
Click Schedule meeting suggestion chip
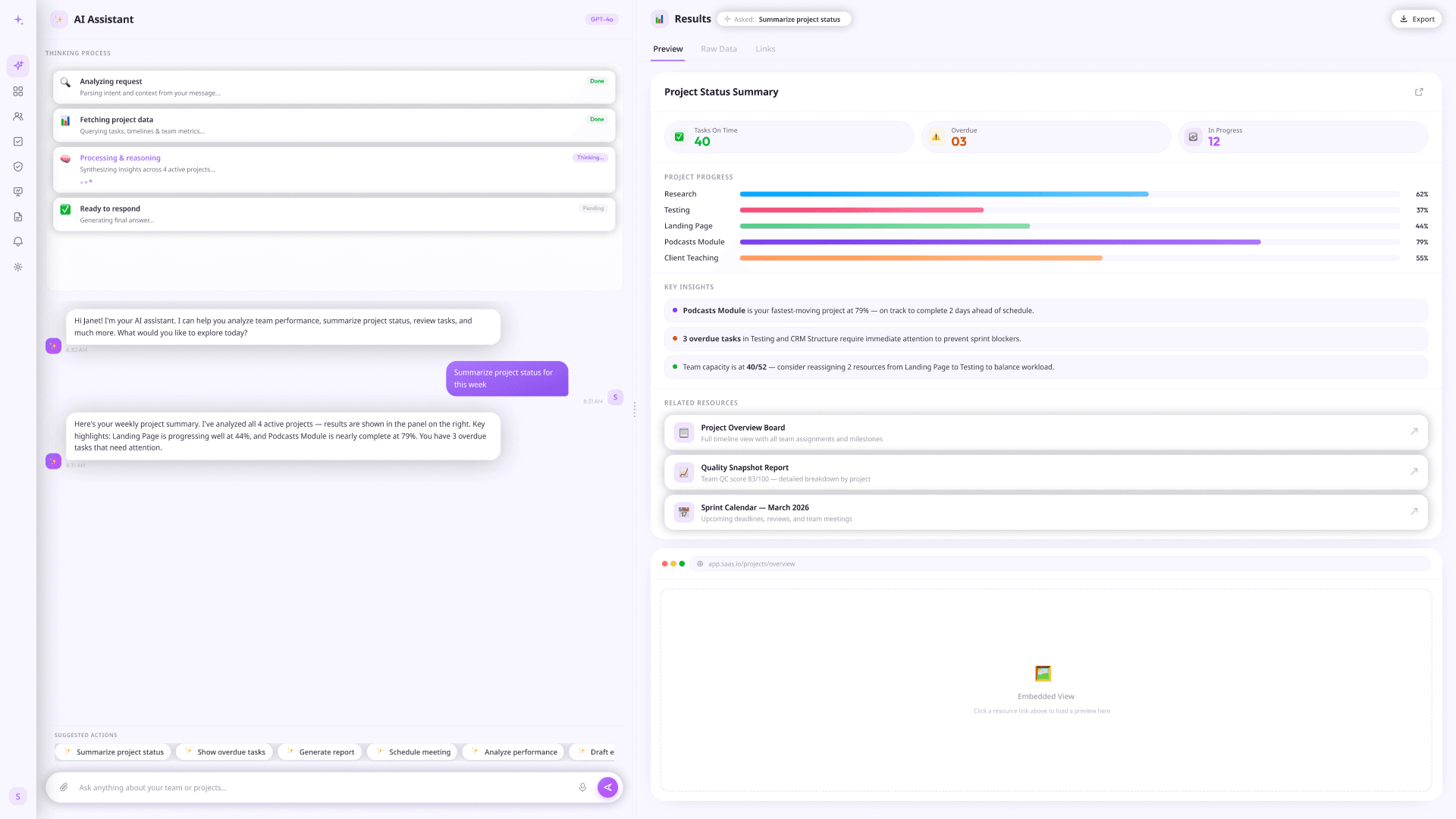click(x=413, y=752)
